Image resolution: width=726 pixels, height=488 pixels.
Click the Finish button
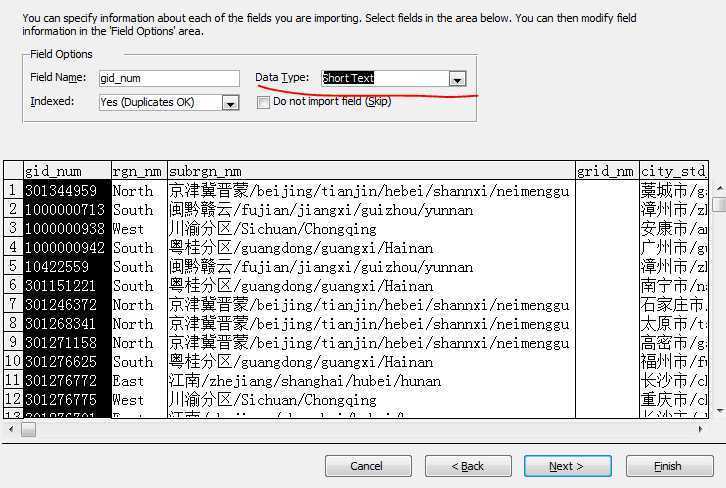(670, 466)
